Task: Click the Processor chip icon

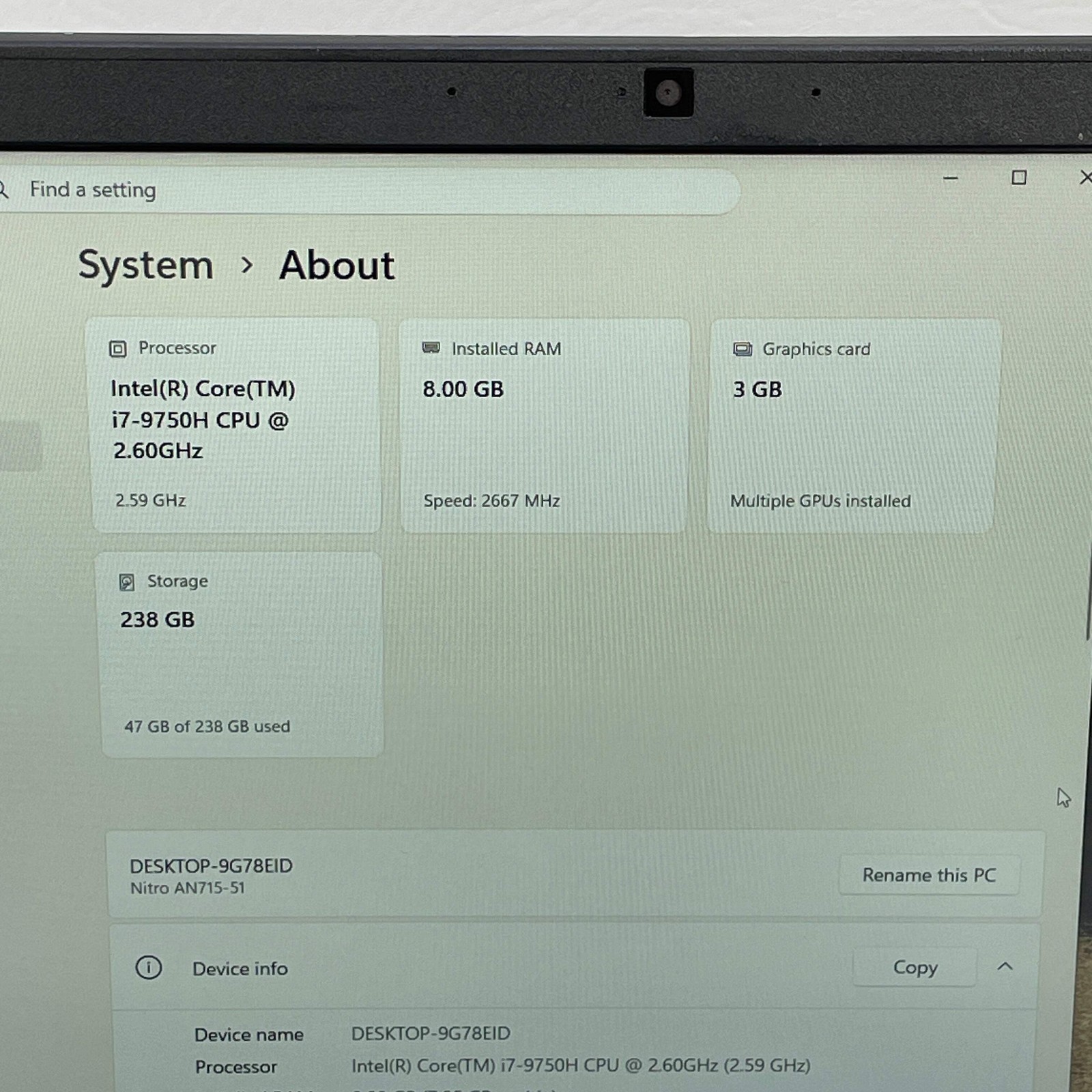Action: pyautogui.click(x=117, y=349)
